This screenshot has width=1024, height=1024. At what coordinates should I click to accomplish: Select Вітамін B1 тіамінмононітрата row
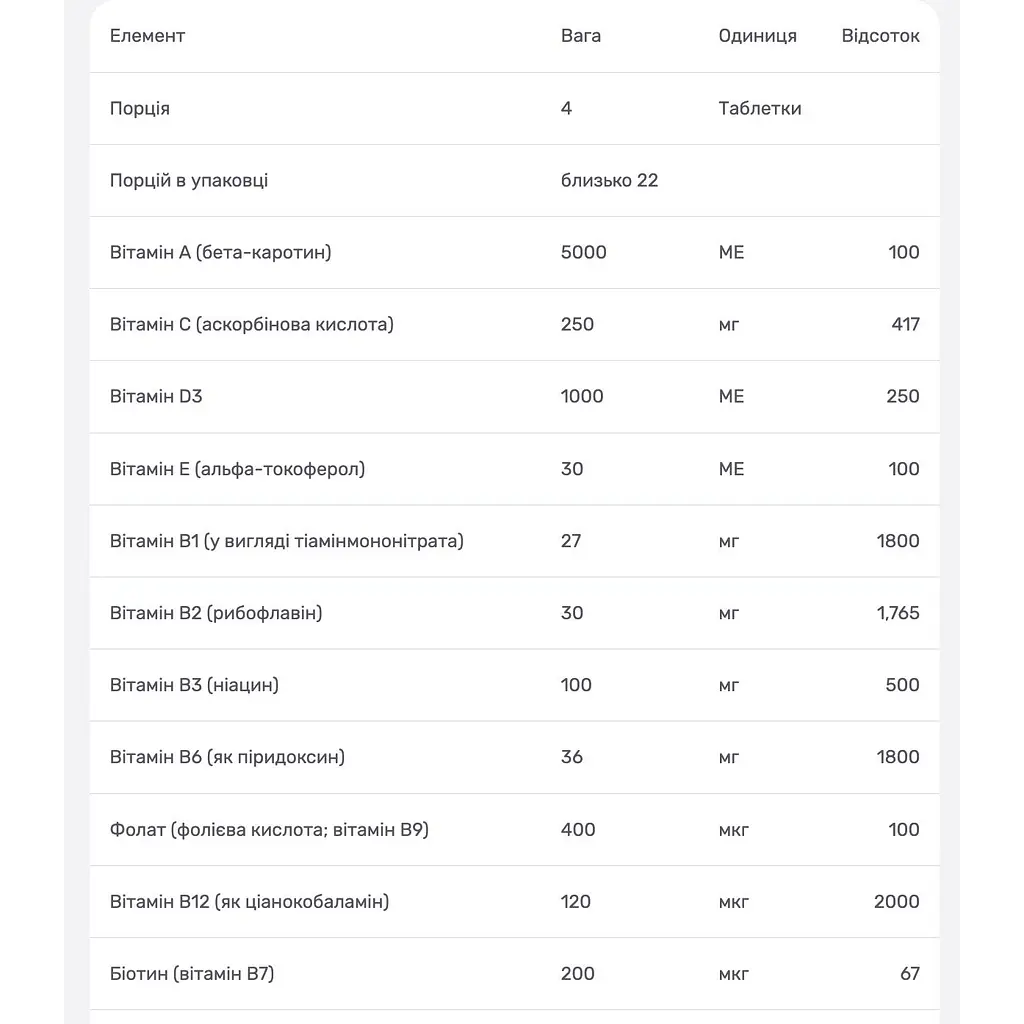click(x=515, y=541)
